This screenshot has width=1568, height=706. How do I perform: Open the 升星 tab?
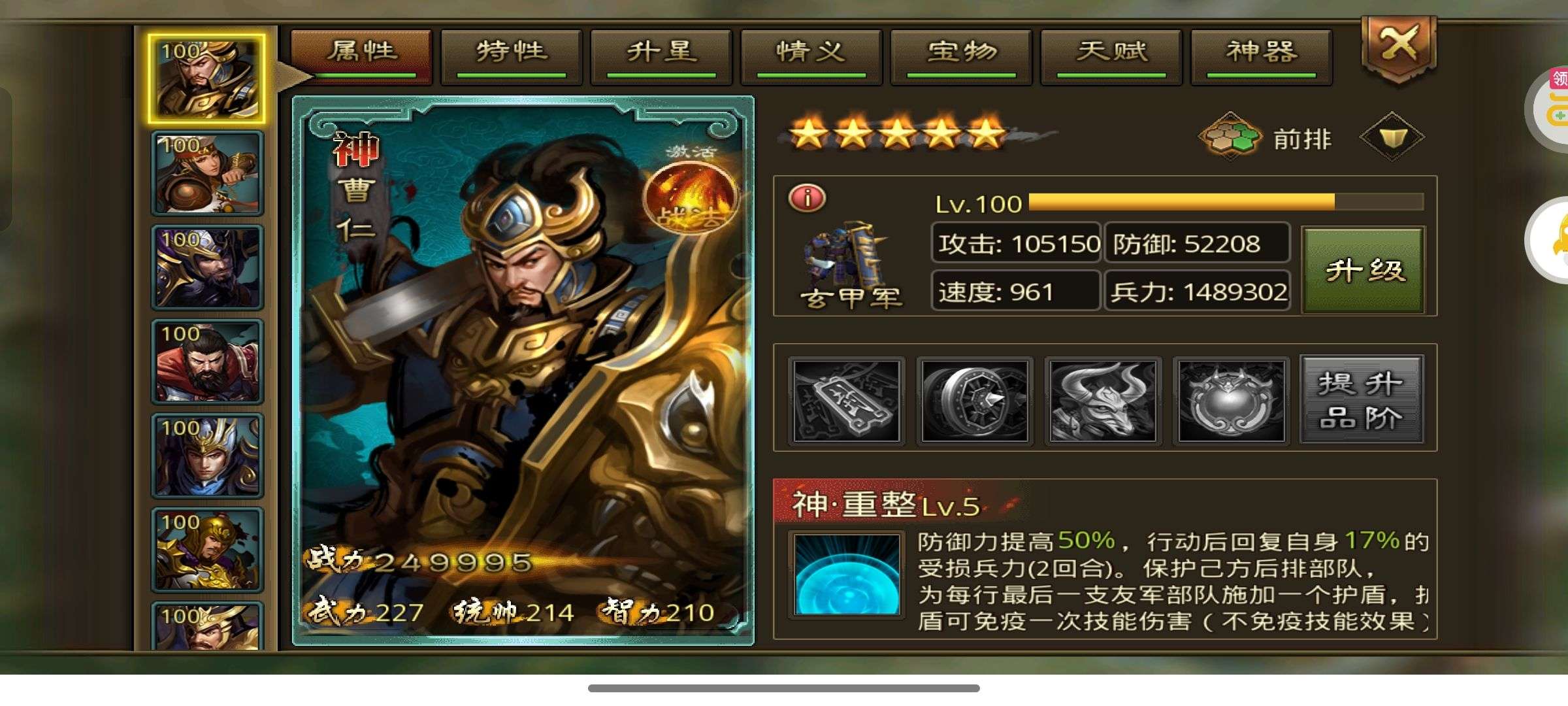pyautogui.click(x=661, y=57)
